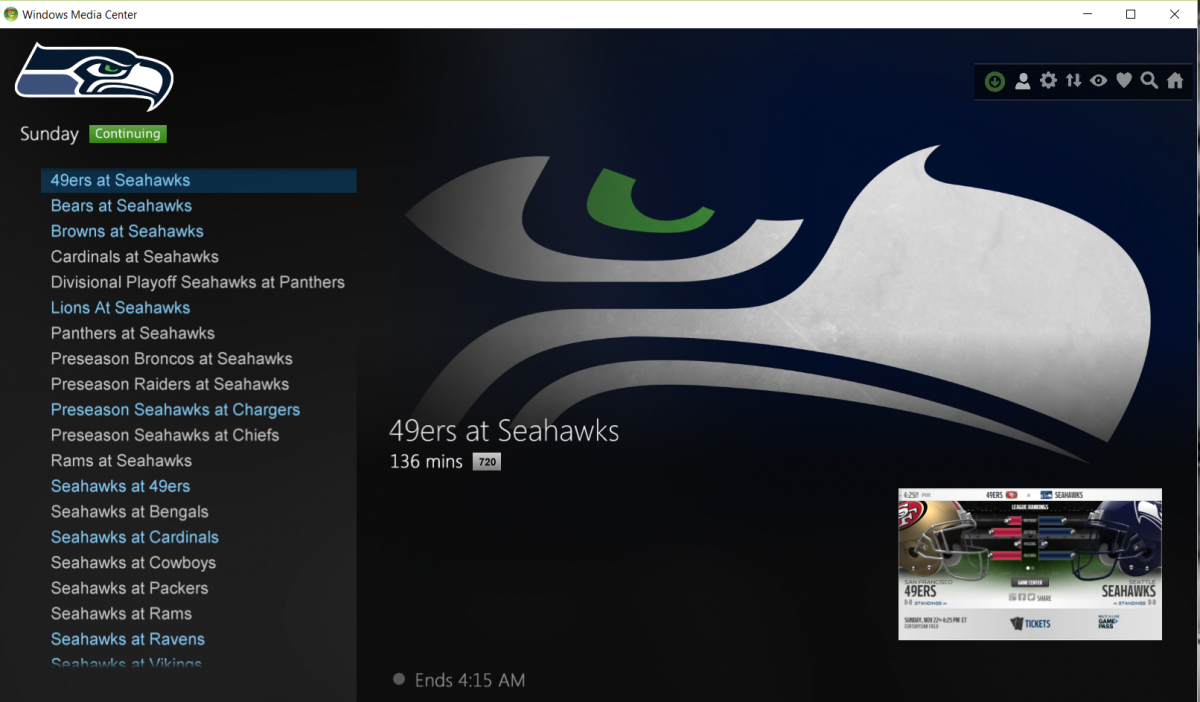This screenshot has width=1200, height=702.
Task: Open the user profile icon
Action: click(1022, 81)
